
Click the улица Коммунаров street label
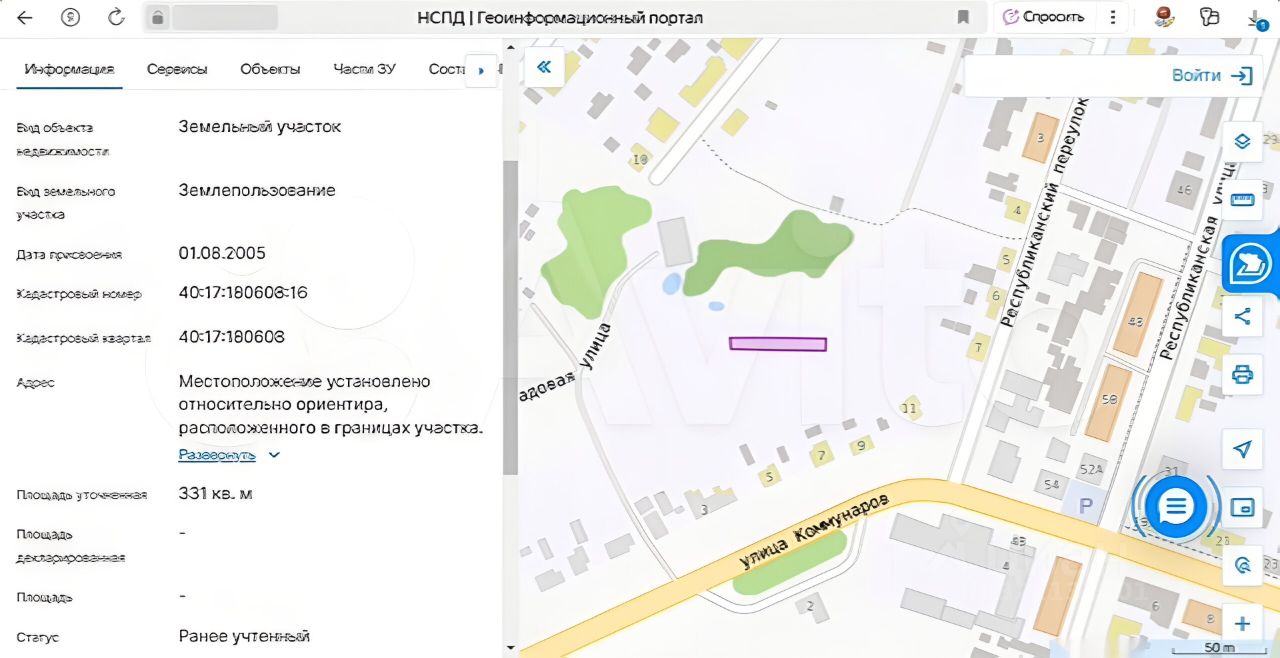point(814,531)
